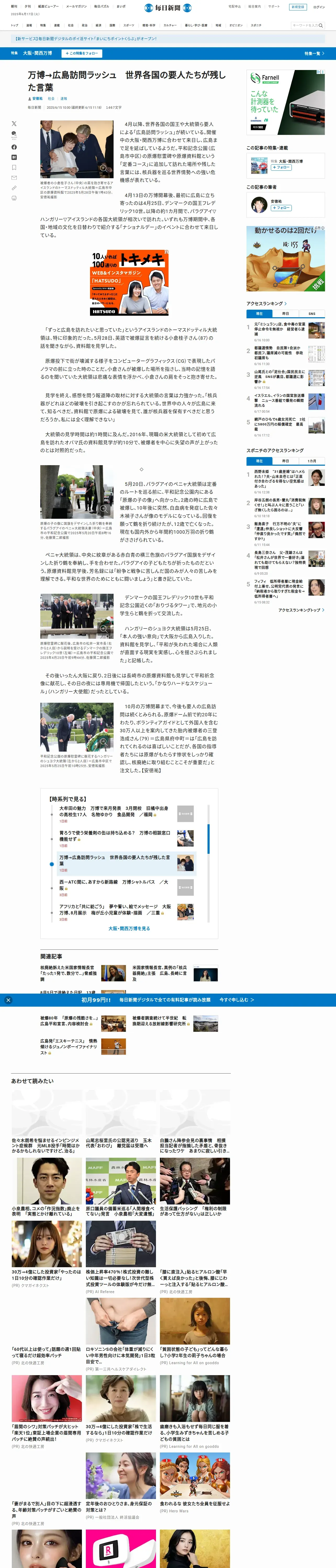Enlarge the Paraguay president photo
Screen dimensions: 336x1568
[104, 509]
